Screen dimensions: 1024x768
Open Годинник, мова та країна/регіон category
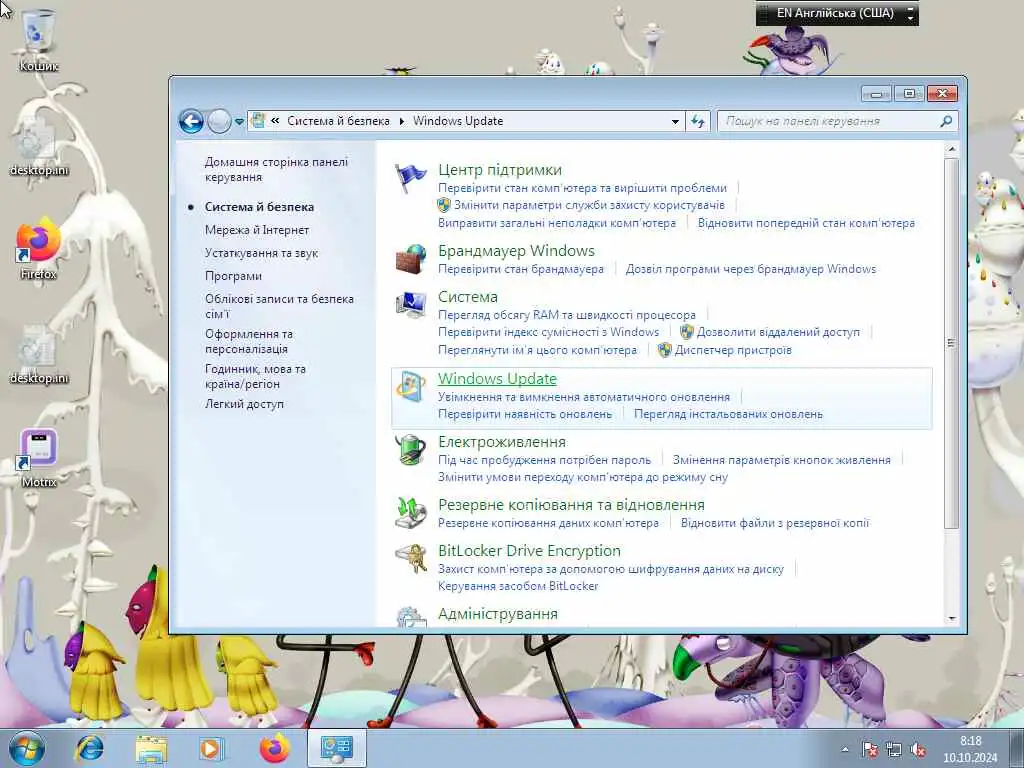[255, 376]
